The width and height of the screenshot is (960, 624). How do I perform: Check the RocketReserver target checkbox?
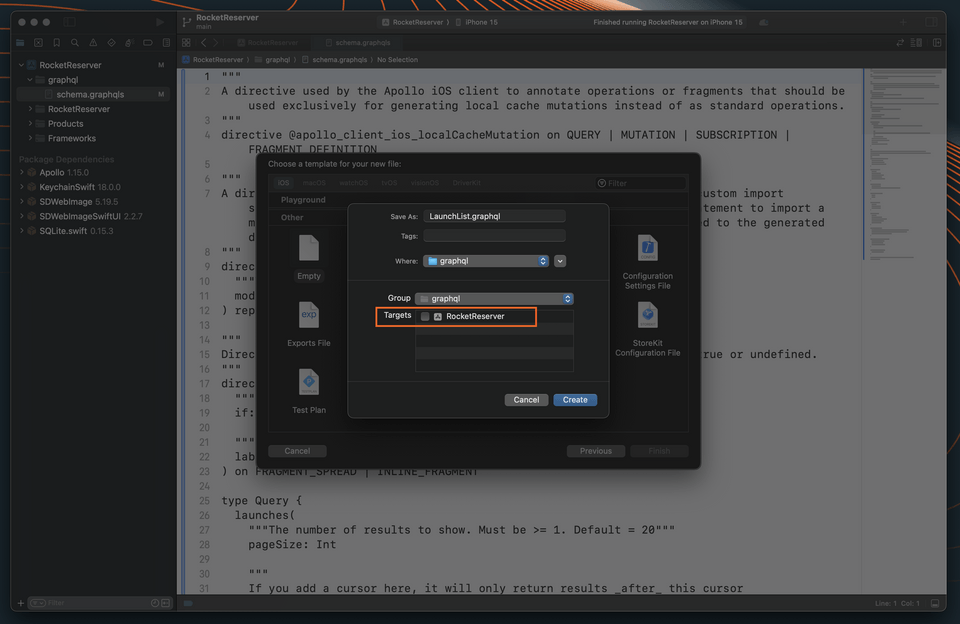(x=425, y=317)
